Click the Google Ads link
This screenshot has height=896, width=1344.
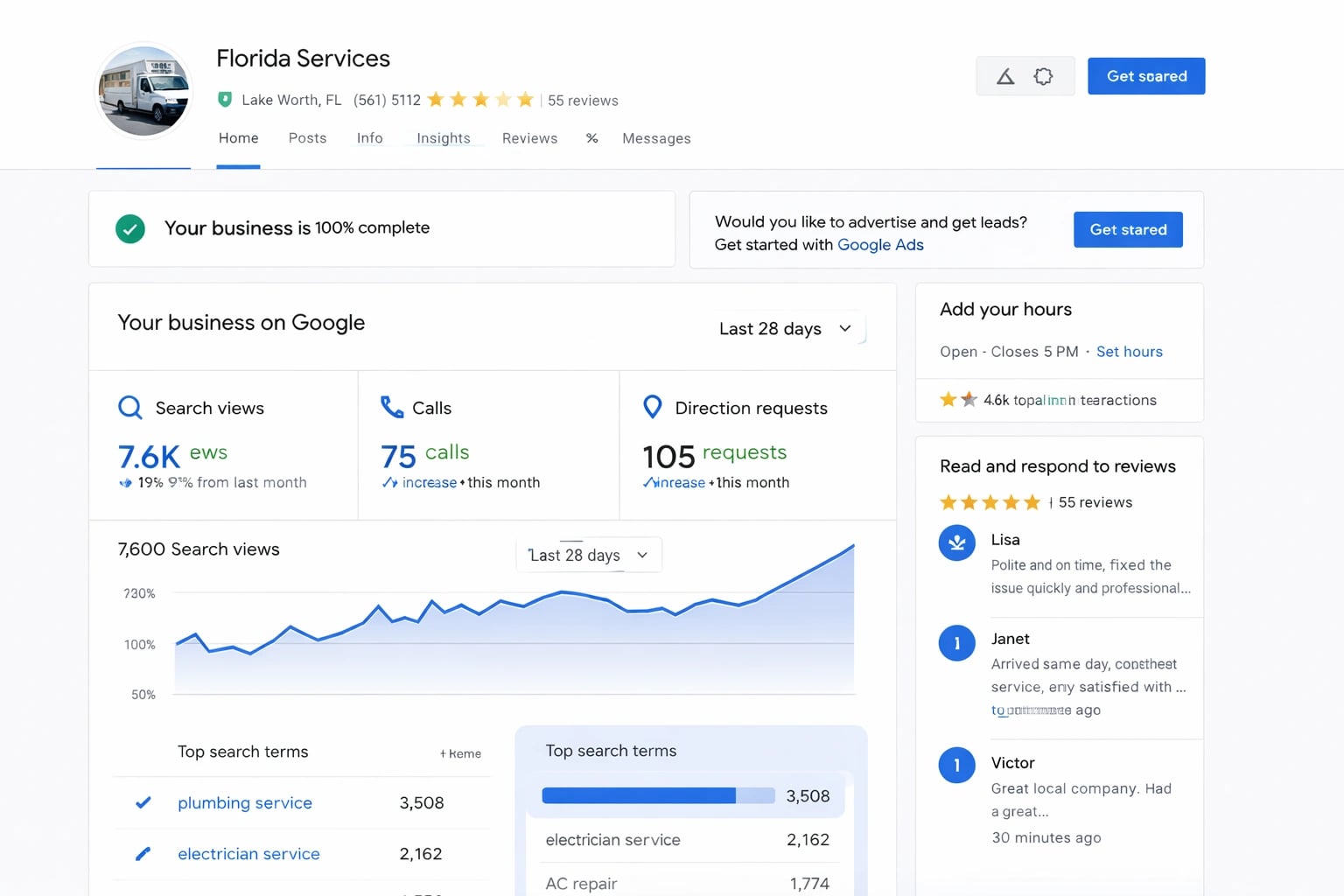pyautogui.click(x=880, y=245)
